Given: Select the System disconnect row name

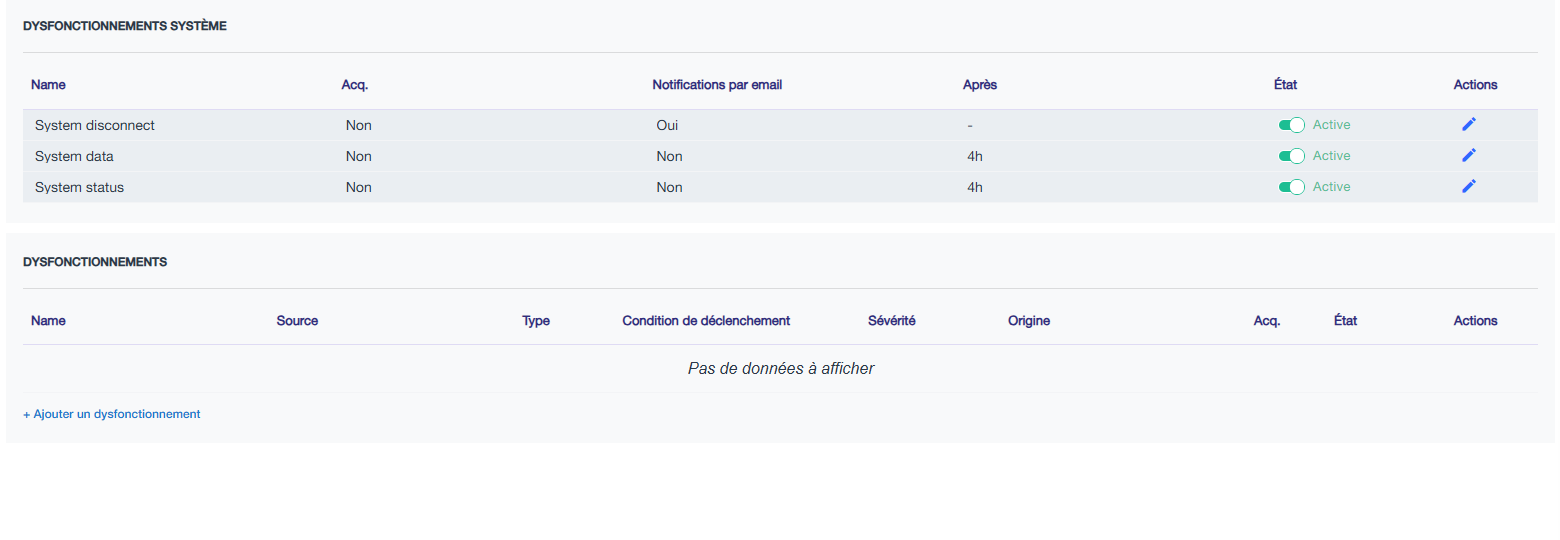Looking at the screenshot, I should (x=95, y=126).
